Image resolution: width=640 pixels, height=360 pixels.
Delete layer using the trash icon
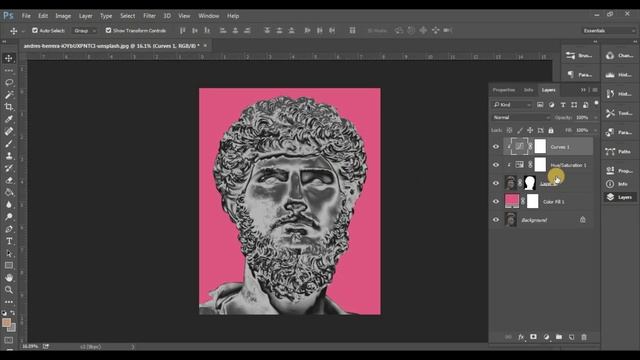point(584,337)
